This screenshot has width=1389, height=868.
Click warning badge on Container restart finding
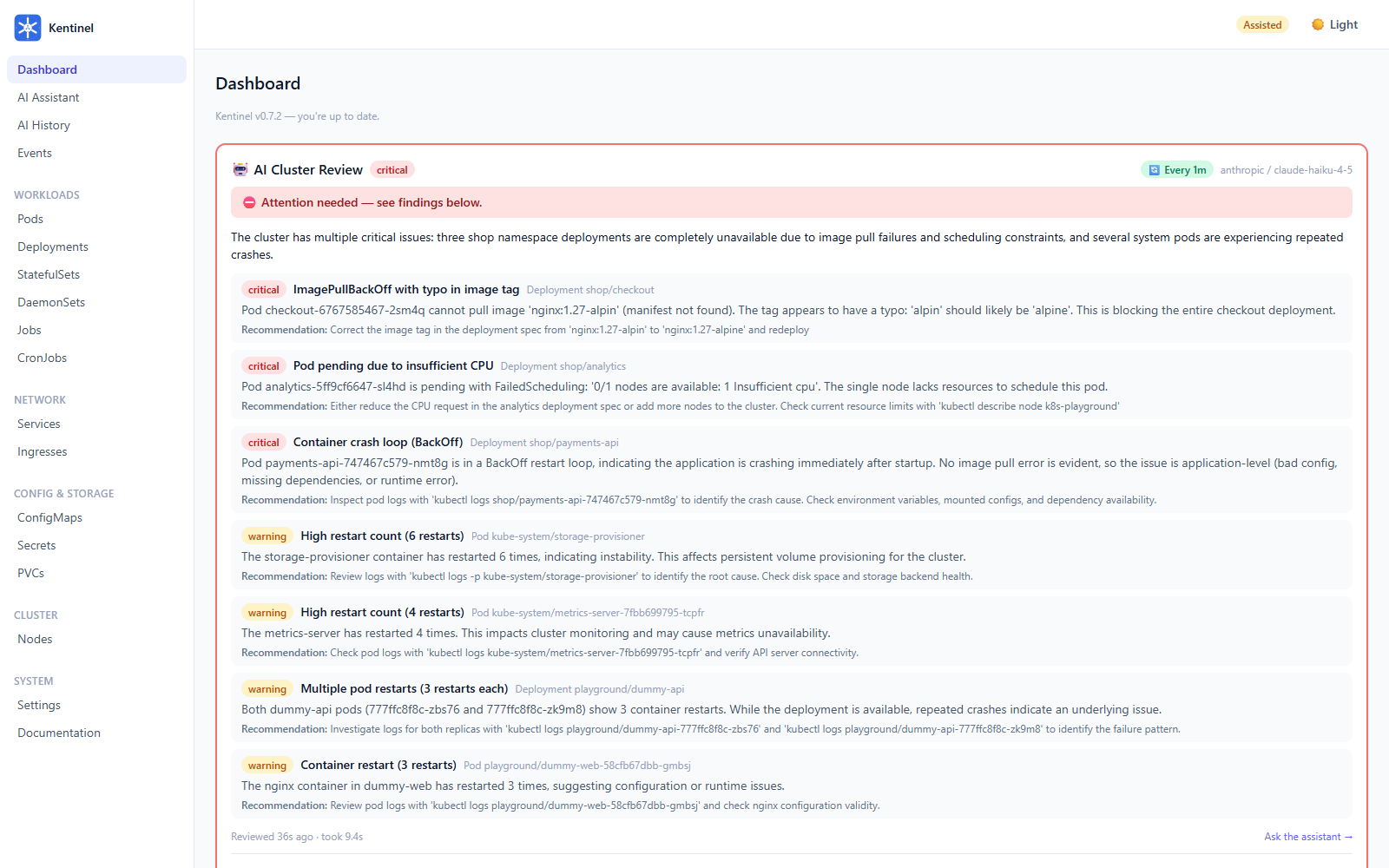click(267, 766)
